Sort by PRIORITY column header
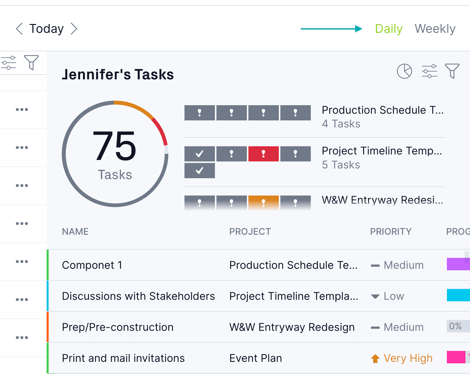Viewport: 470px width, 374px height. point(391,232)
